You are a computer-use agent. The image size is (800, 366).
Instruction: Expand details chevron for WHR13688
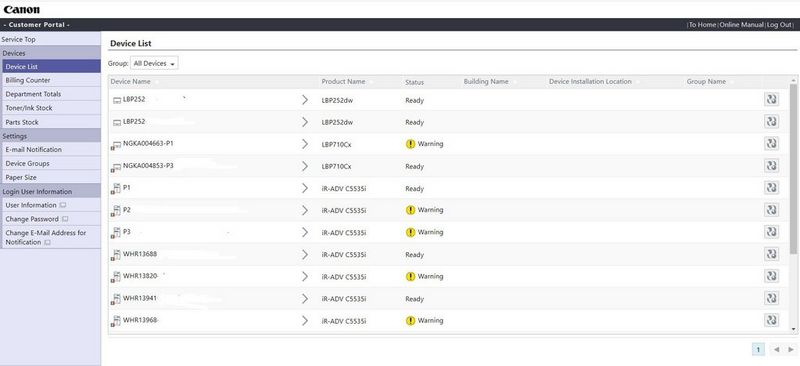pos(305,254)
